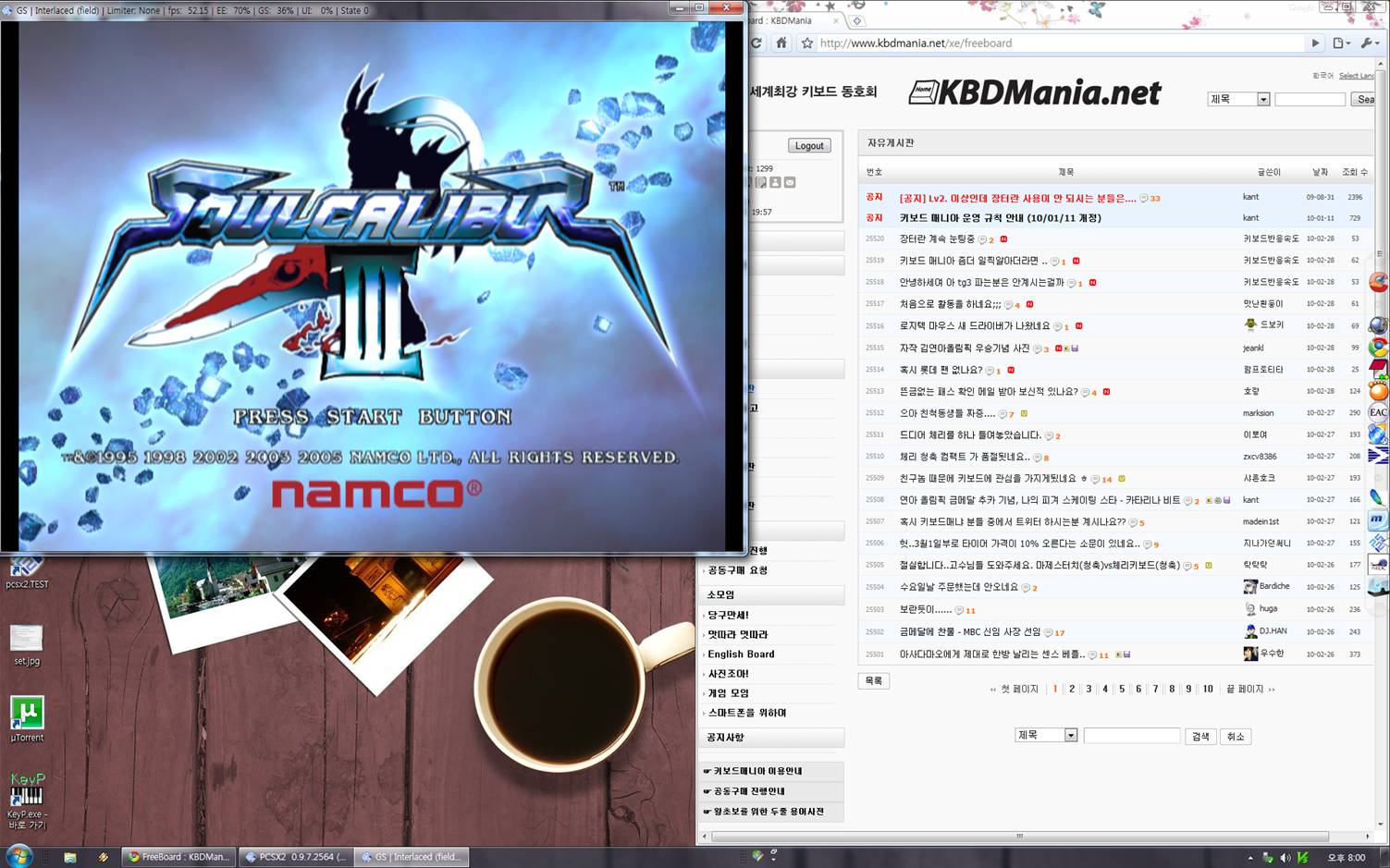Open 키보드매니아 이용안내 notice link

(x=757, y=771)
